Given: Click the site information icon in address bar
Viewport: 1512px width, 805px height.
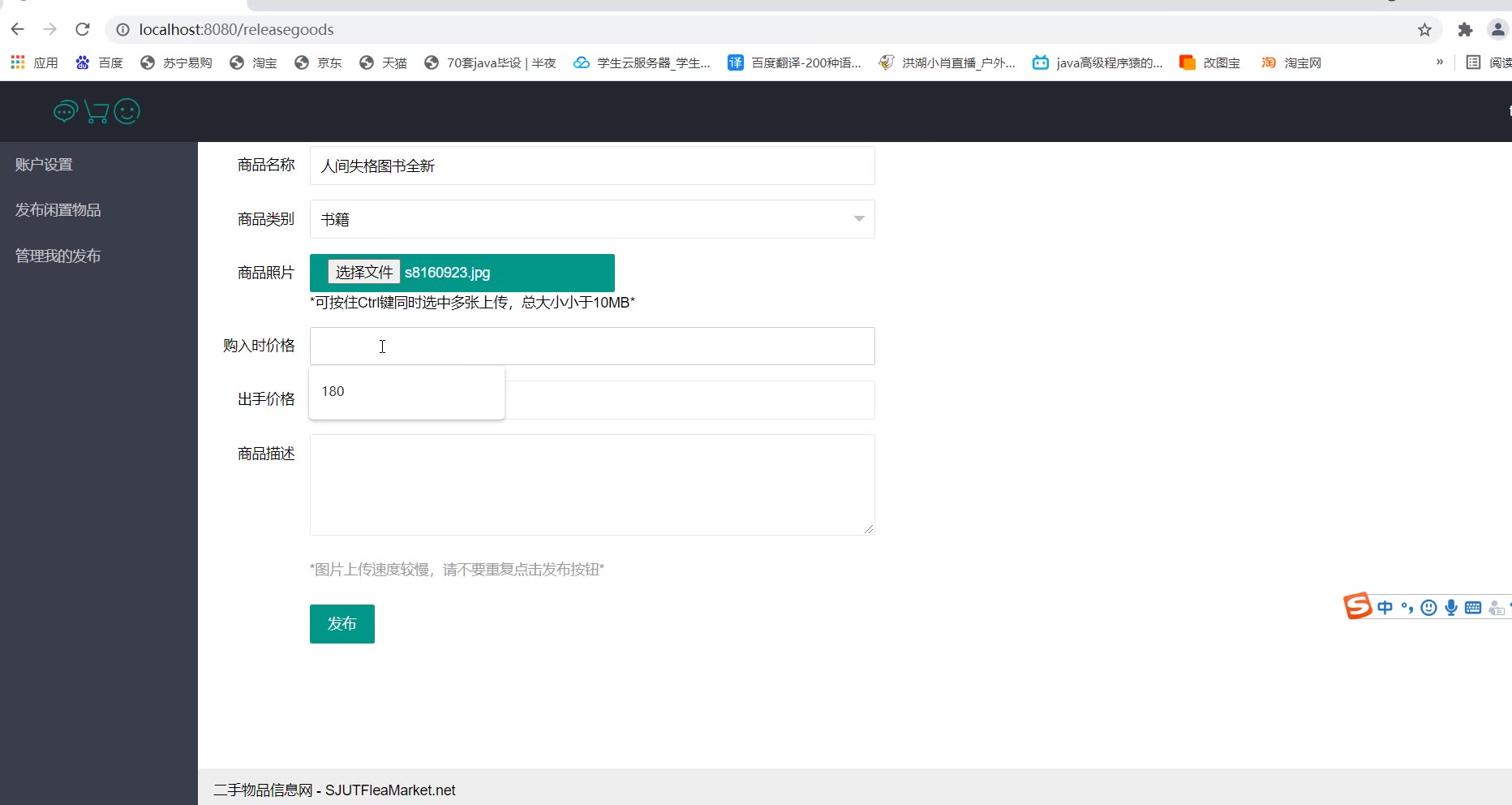Looking at the screenshot, I should pos(122,30).
